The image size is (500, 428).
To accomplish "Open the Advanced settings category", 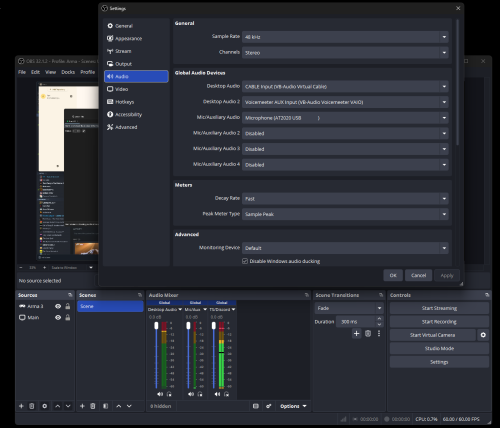I will pyautogui.click(x=136, y=127).
